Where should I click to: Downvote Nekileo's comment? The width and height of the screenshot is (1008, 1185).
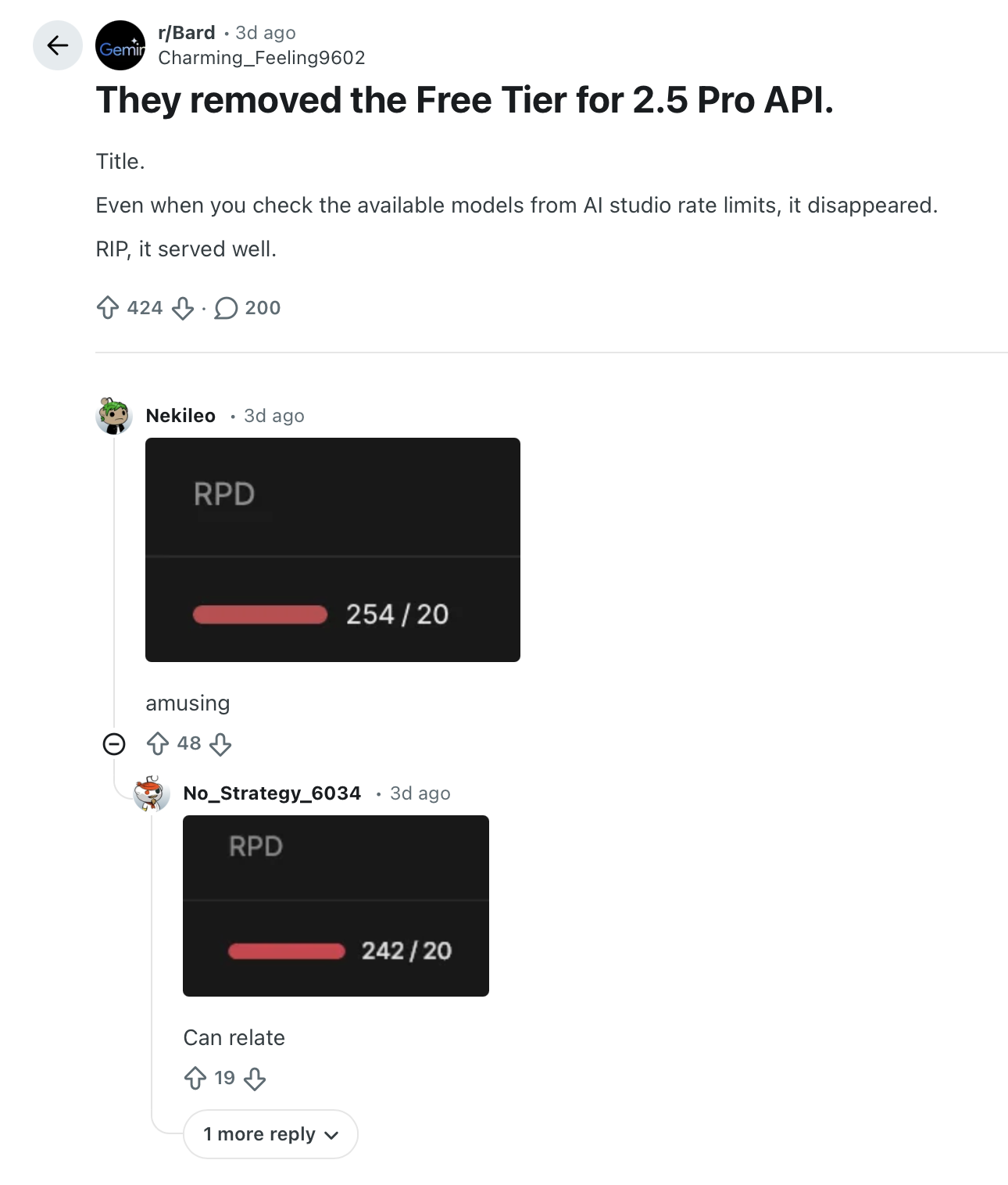(220, 743)
